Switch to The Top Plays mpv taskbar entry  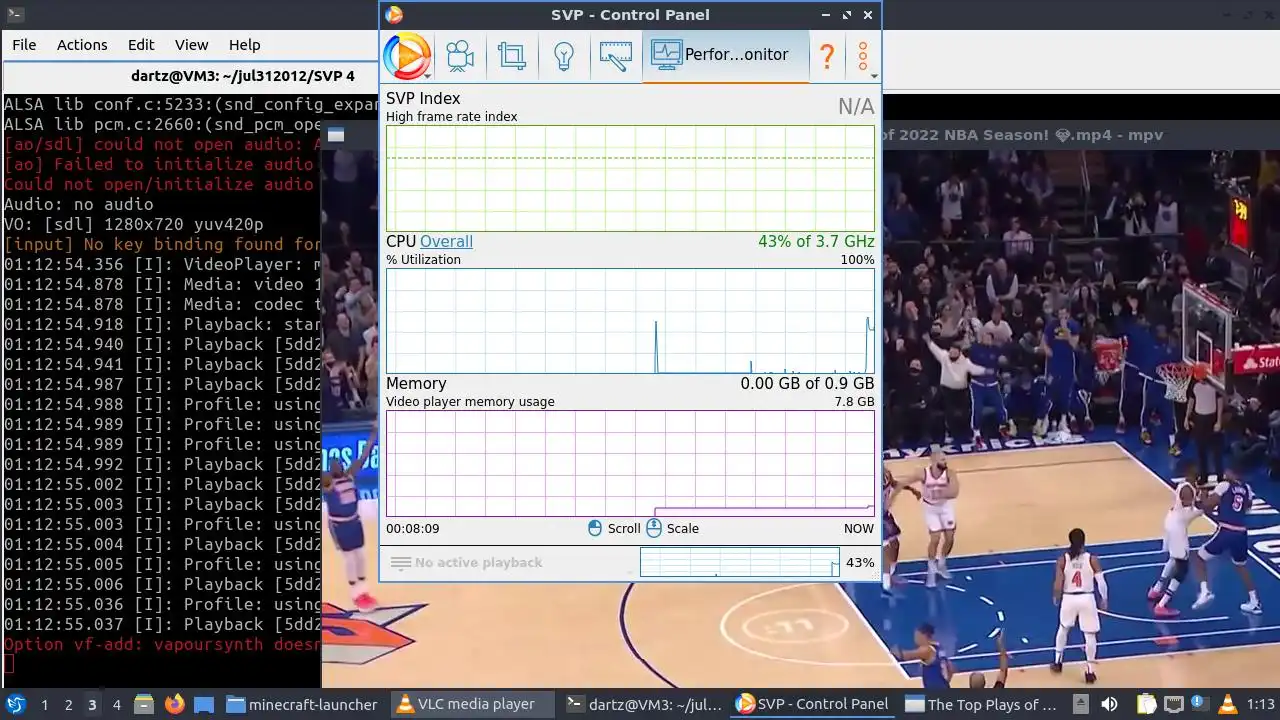982,704
